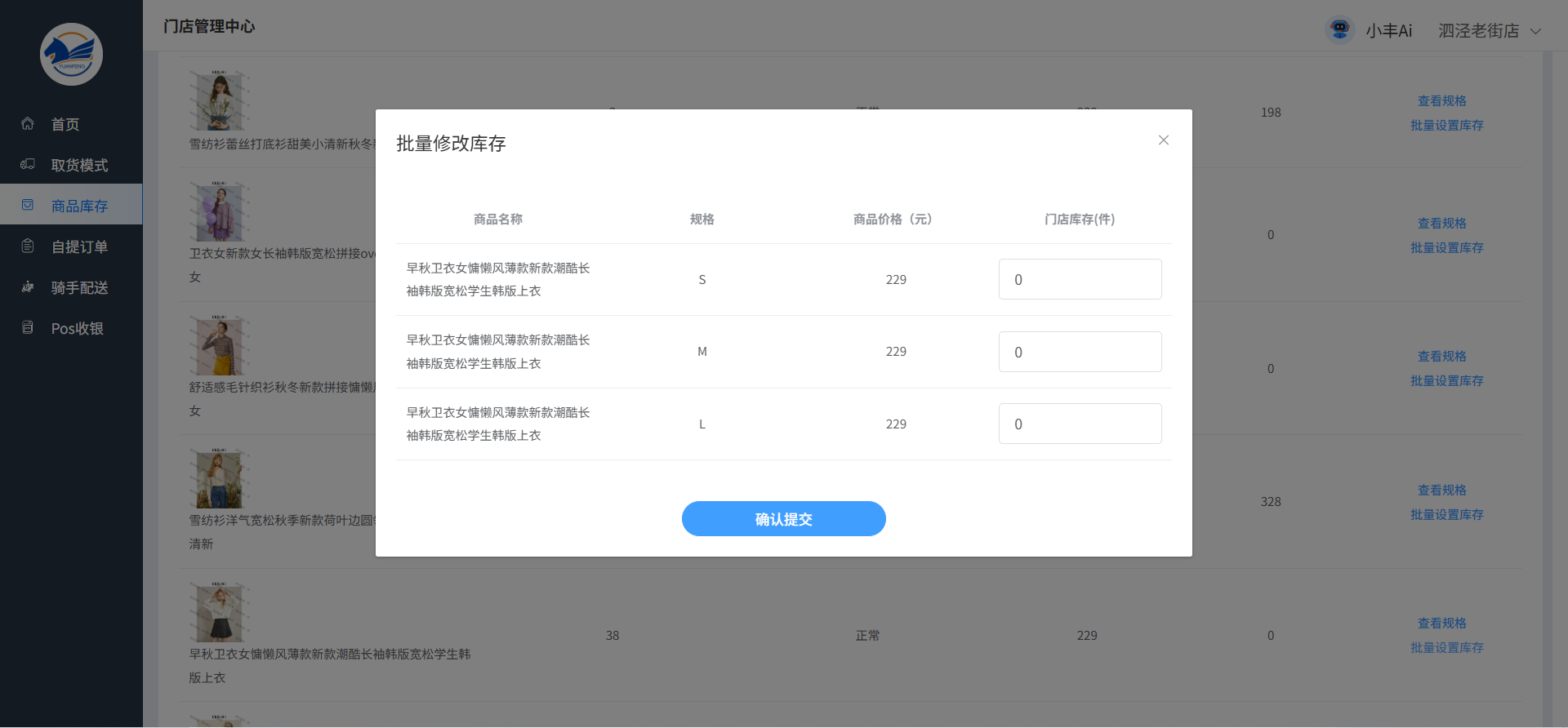Submit with the 确认提交 button
1568x728 pixels.
(783, 519)
